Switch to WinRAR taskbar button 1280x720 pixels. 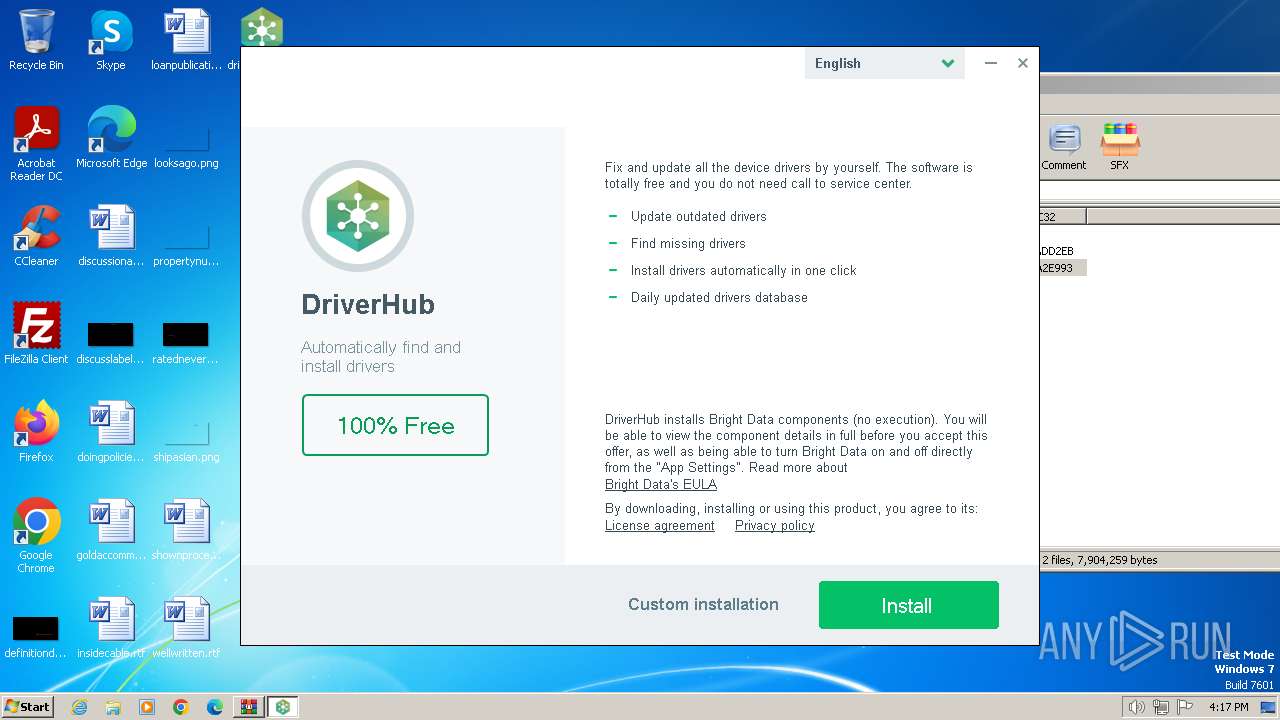(248, 707)
